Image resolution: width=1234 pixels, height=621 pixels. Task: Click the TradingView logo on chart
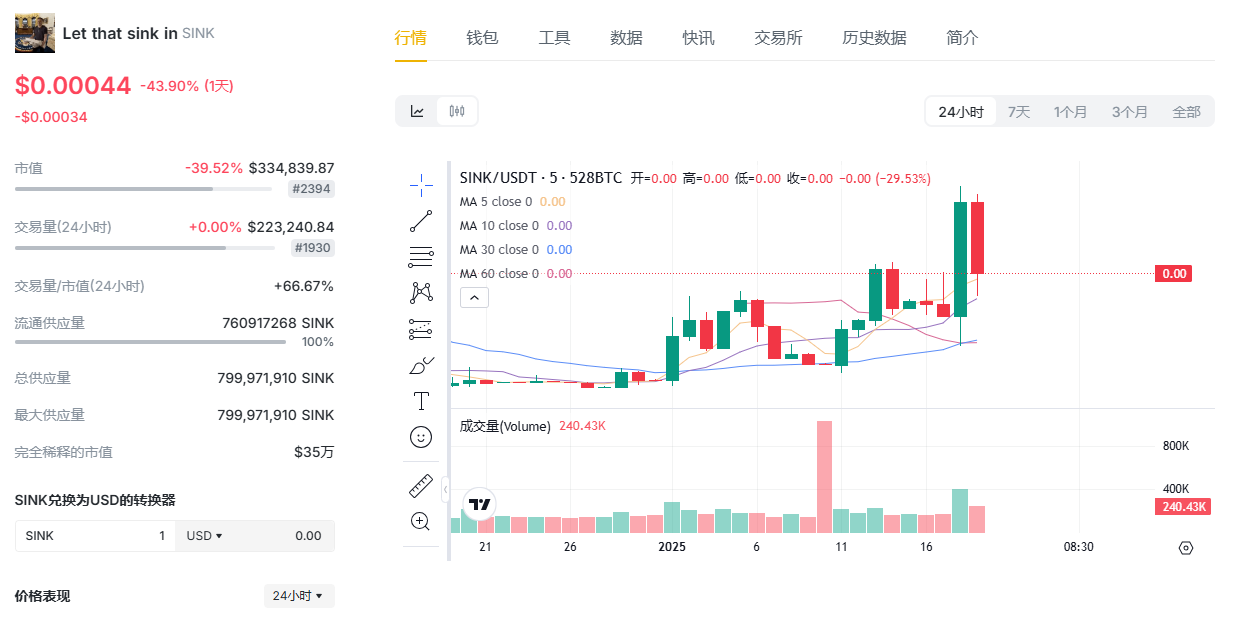pos(480,504)
